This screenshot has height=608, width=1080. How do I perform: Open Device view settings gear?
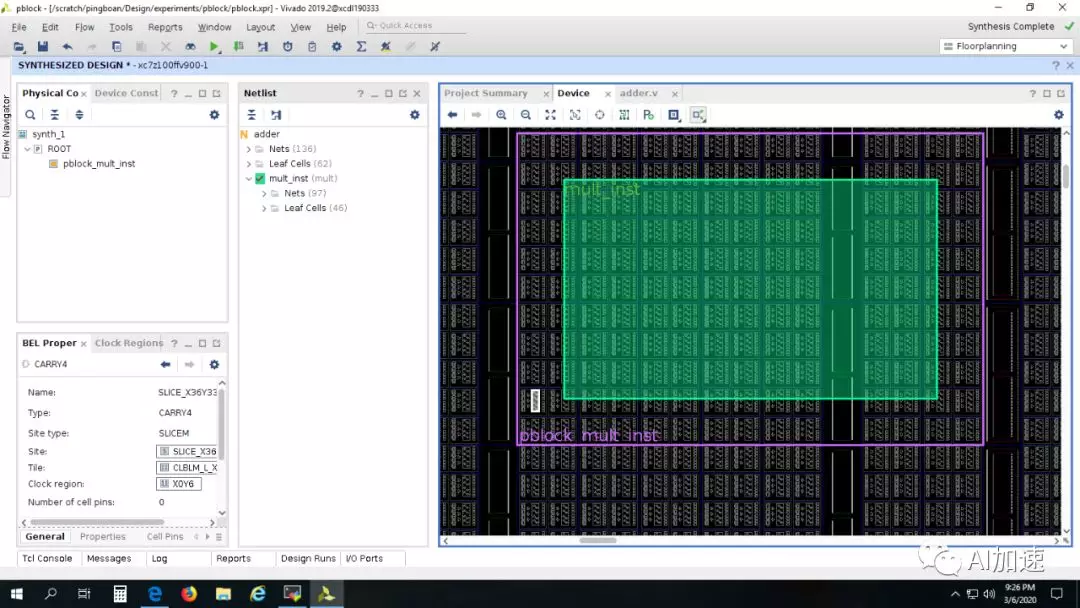[1059, 115]
